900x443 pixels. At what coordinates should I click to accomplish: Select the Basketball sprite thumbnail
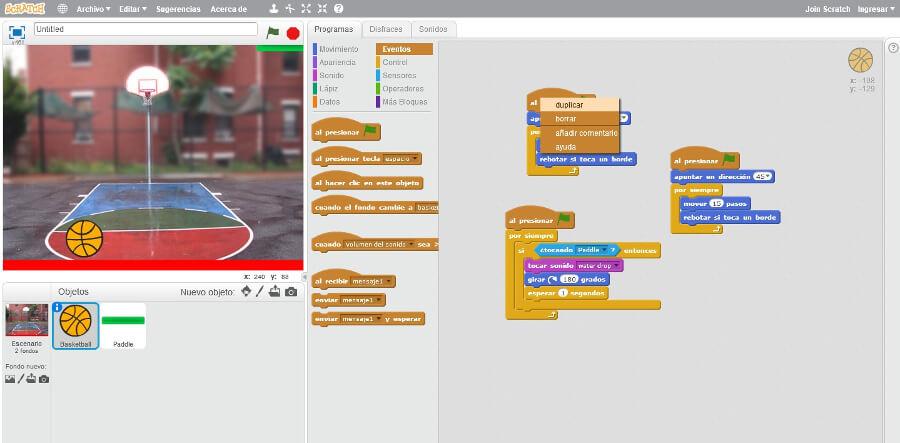coord(76,326)
